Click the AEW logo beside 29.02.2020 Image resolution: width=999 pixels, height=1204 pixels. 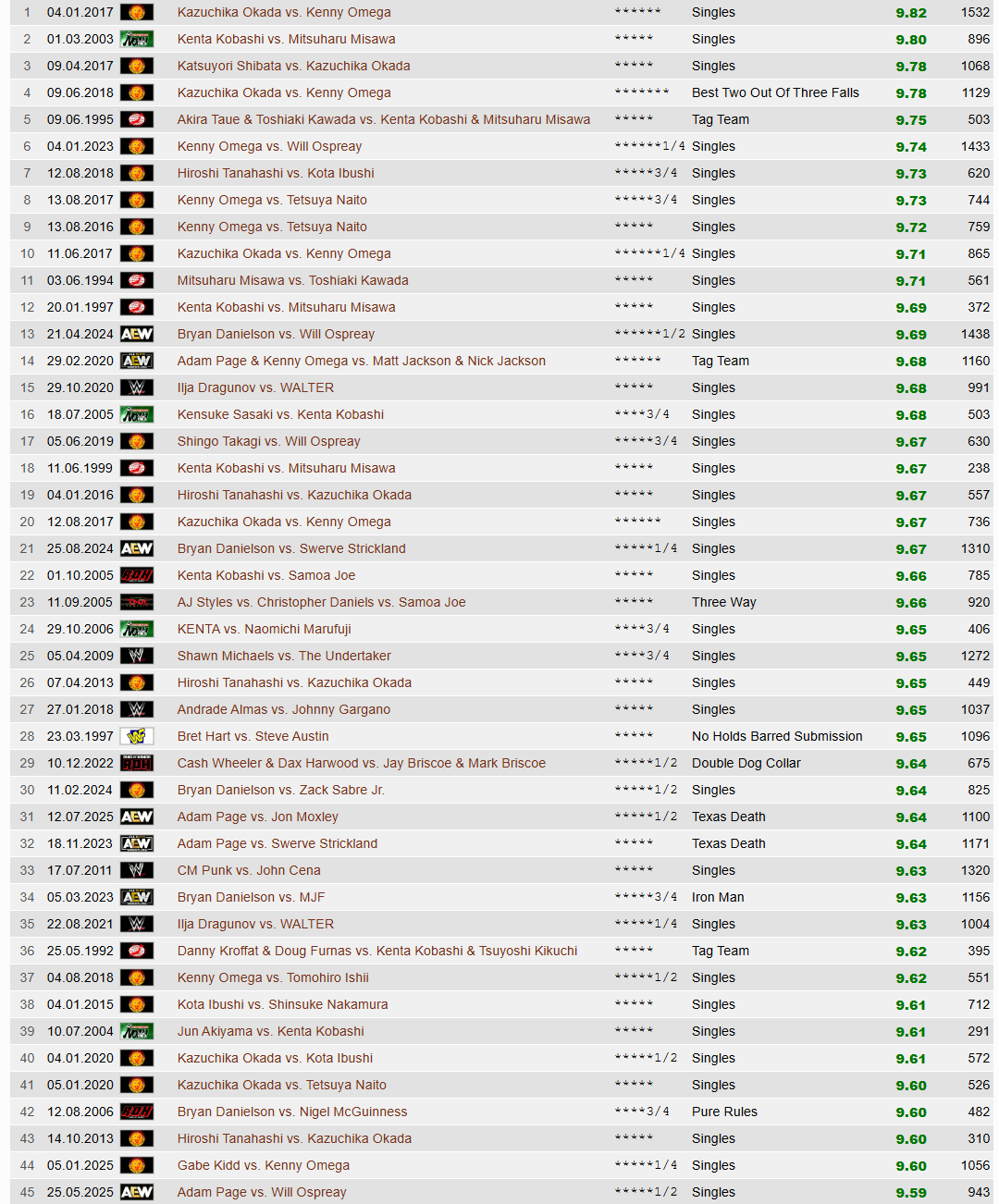tap(137, 362)
